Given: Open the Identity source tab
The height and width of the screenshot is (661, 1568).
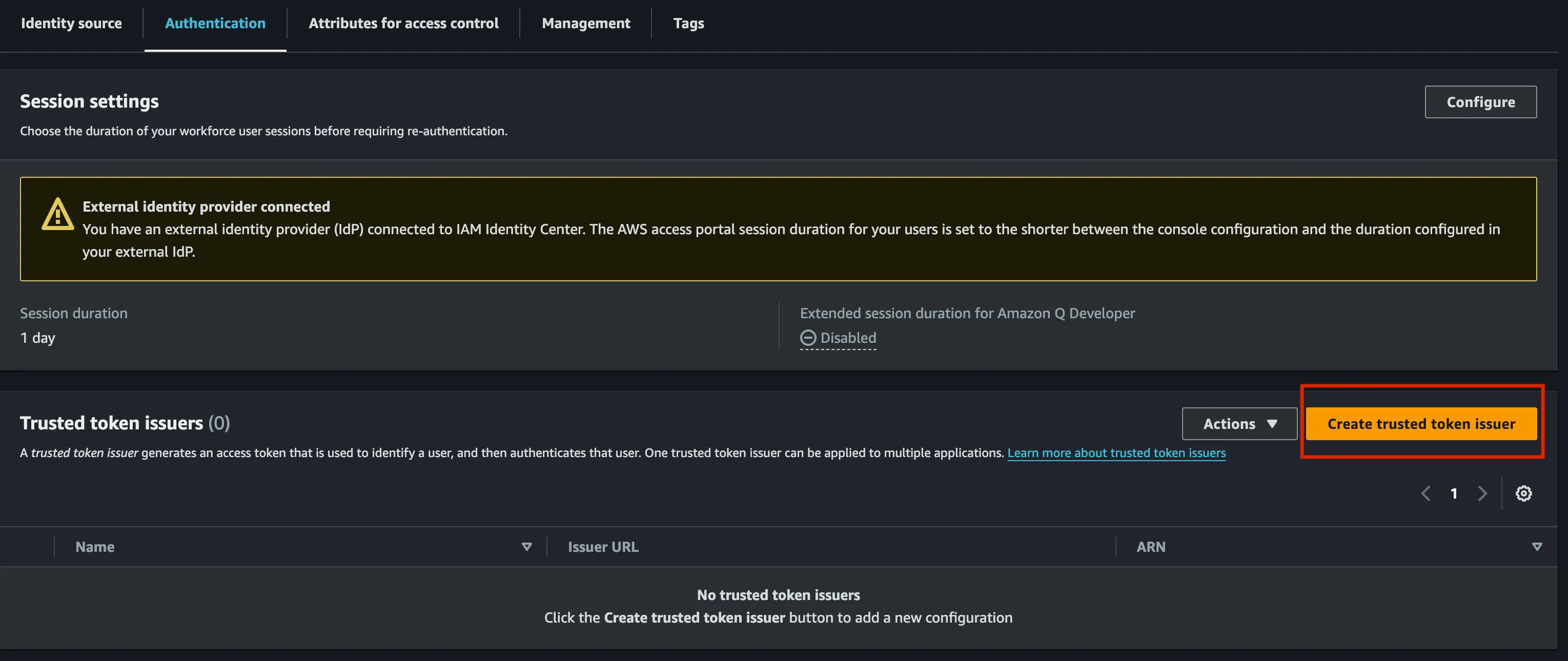Looking at the screenshot, I should coord(71,23).
